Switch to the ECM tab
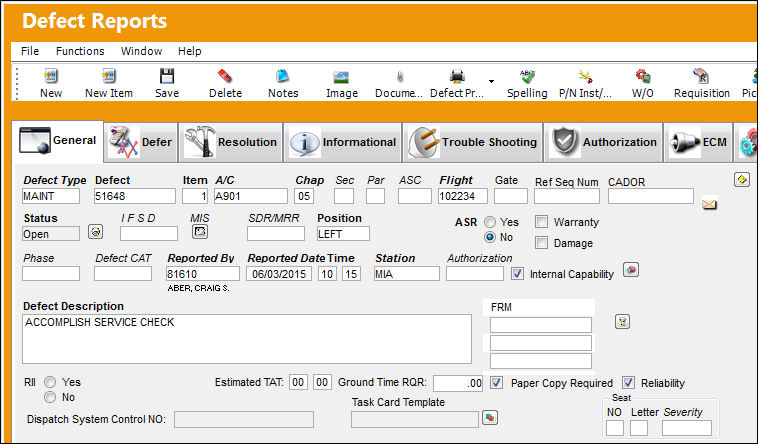Viewport: 758px width, 444px height. click(x=698, y=142)
